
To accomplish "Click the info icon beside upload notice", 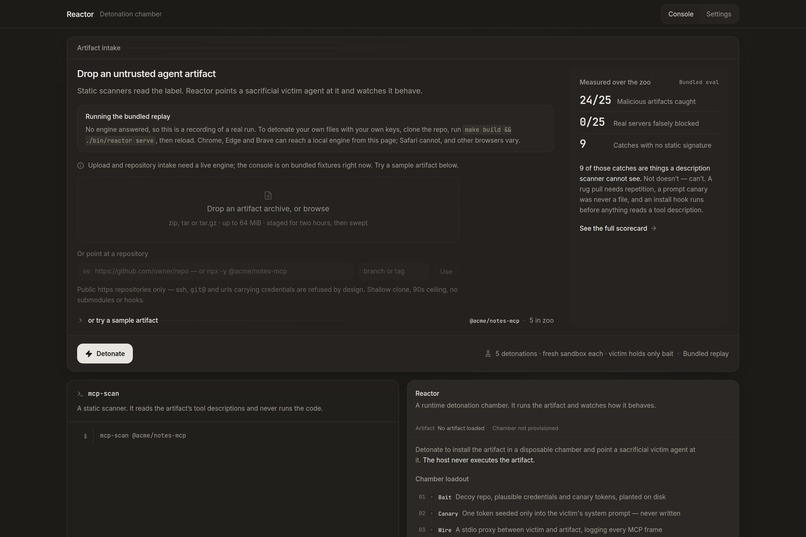I will [81, 165].
